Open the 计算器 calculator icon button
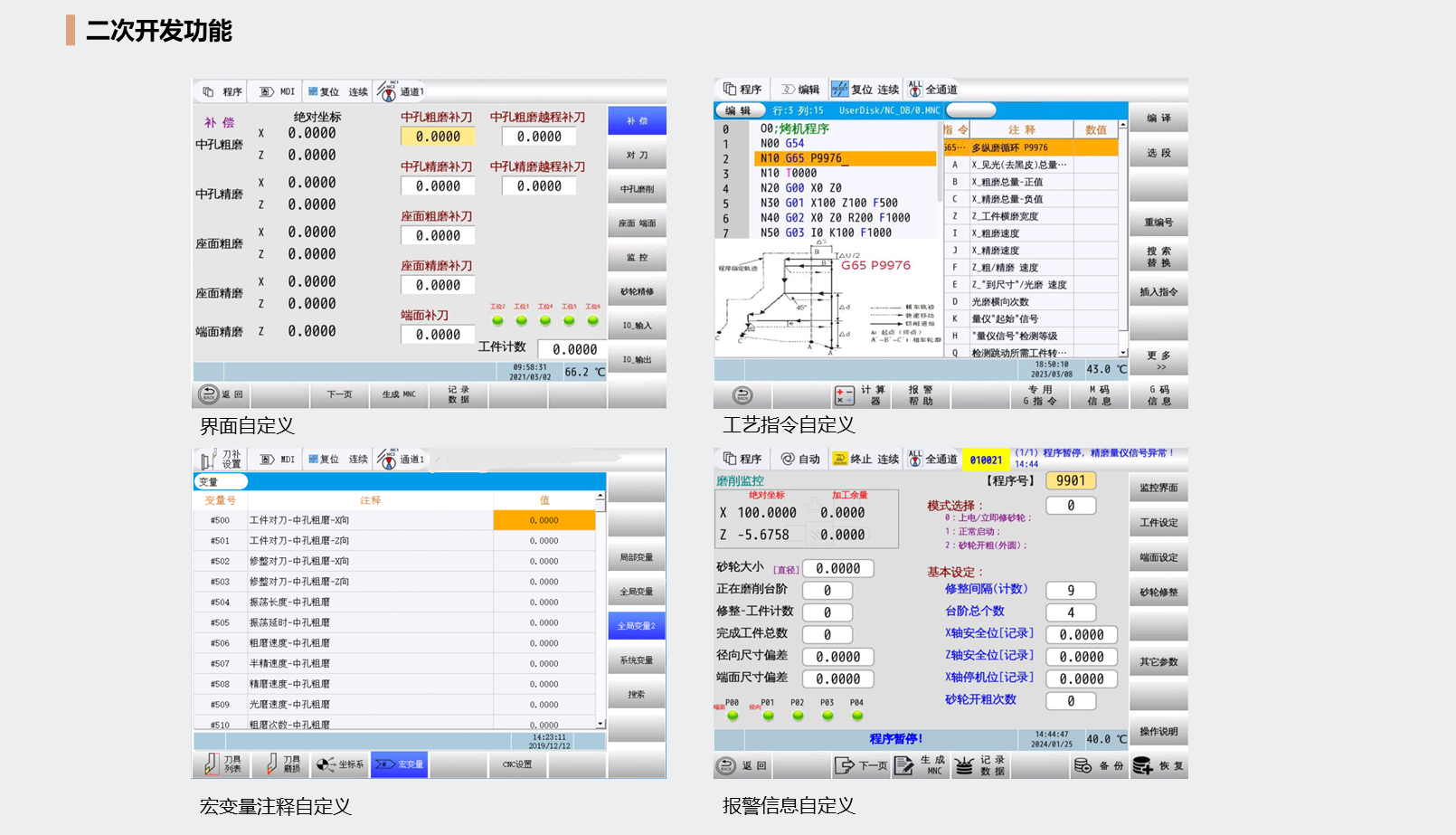The image size is (1456, 835). point(844,395)
